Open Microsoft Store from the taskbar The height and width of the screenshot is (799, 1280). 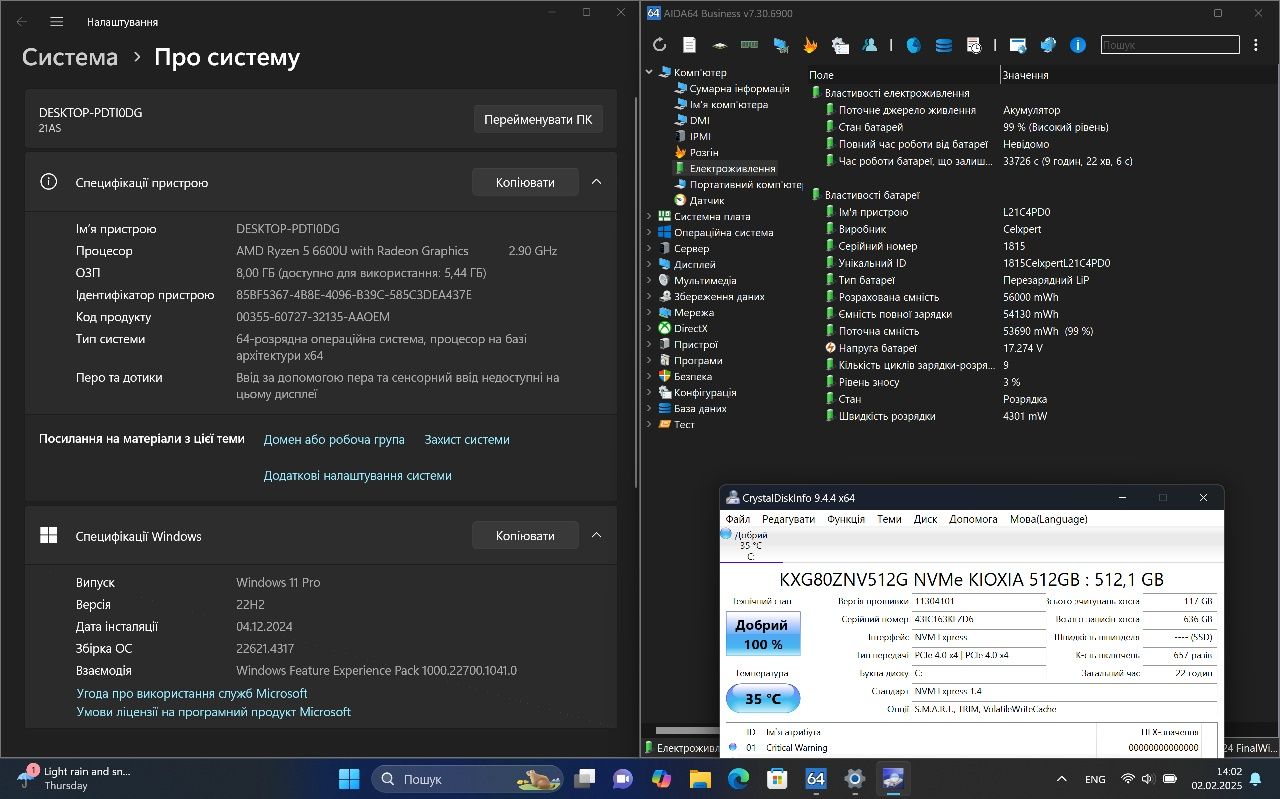click(x=777, y=779)
